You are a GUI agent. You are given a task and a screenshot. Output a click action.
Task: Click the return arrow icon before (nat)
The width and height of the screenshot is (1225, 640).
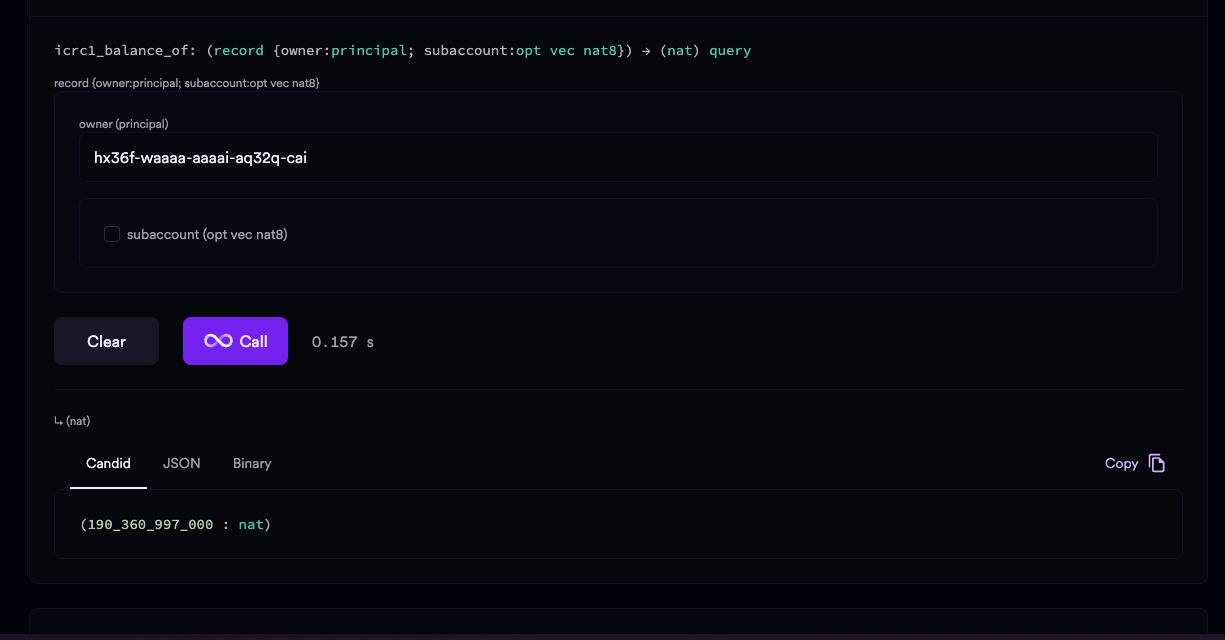58,422
